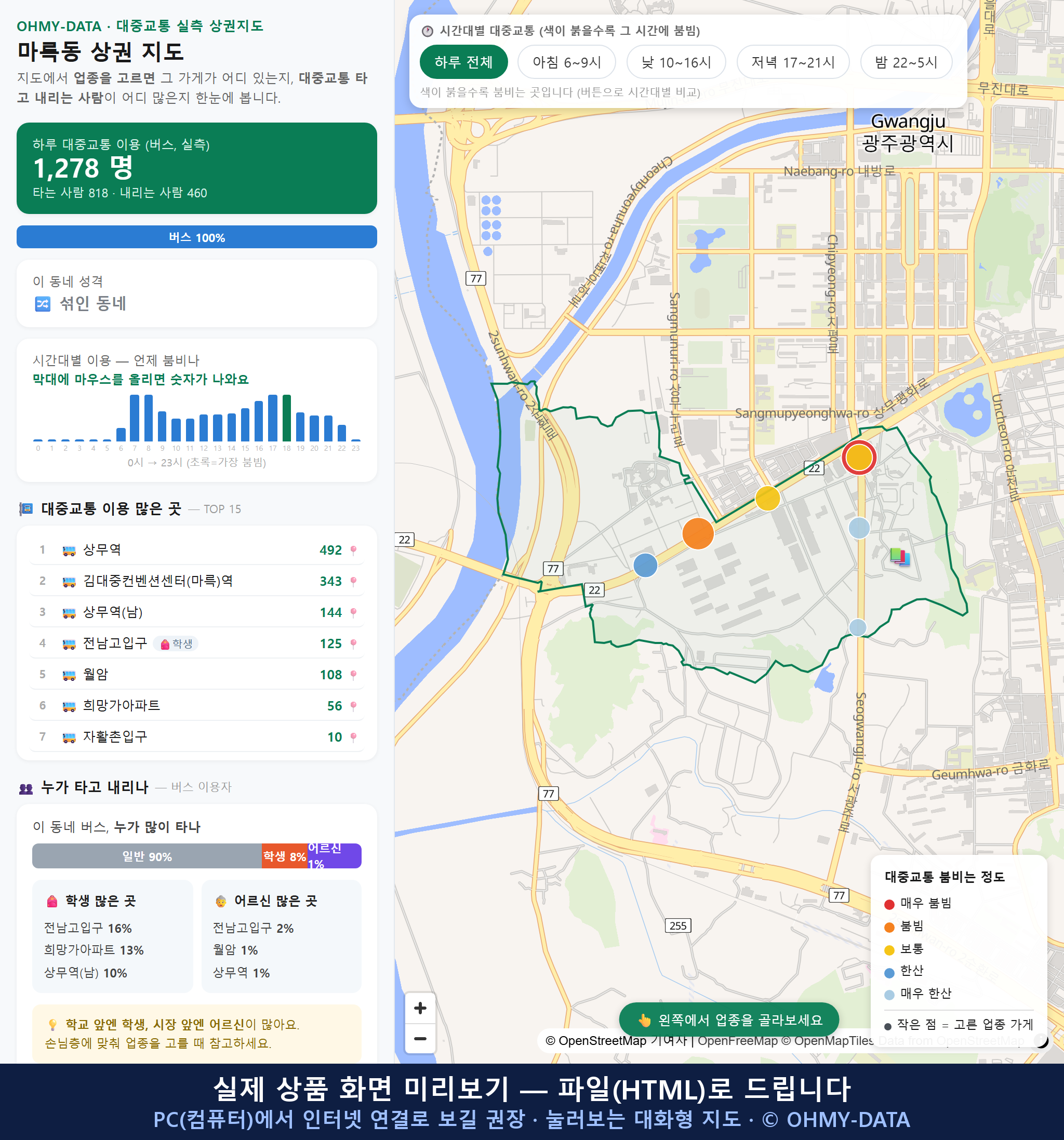The width and height of the screenshot is (1064, 1140).
Task: Switch to 아침 6~9시 time filter
Action: [567, 62]
